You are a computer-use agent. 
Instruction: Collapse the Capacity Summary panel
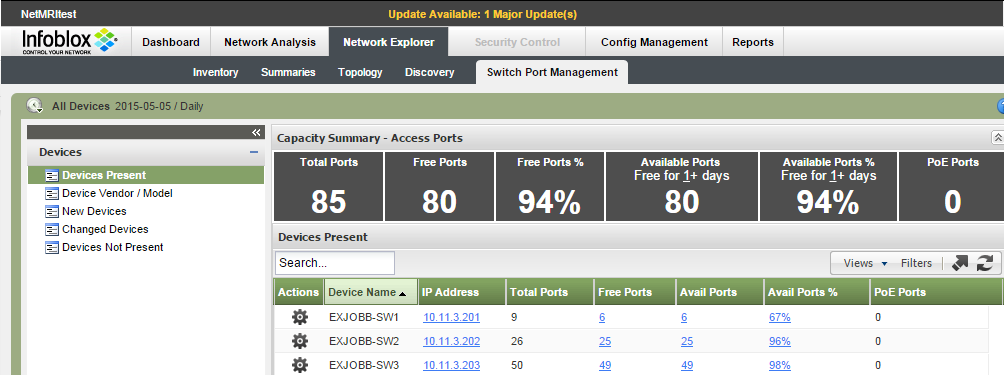point(997,137)
